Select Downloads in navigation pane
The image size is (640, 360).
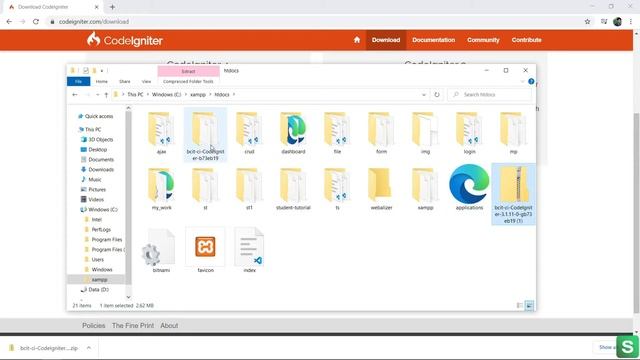101,169
